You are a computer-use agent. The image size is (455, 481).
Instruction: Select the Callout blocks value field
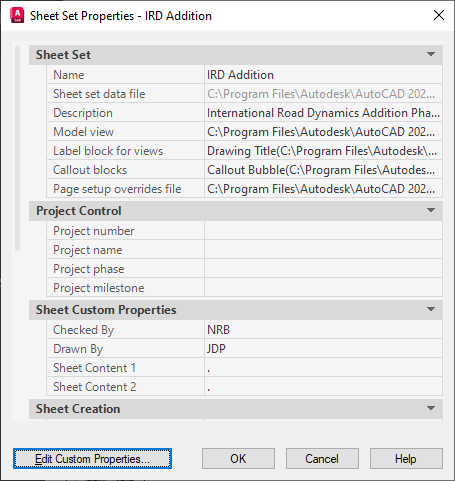click(x=323, y=170)
